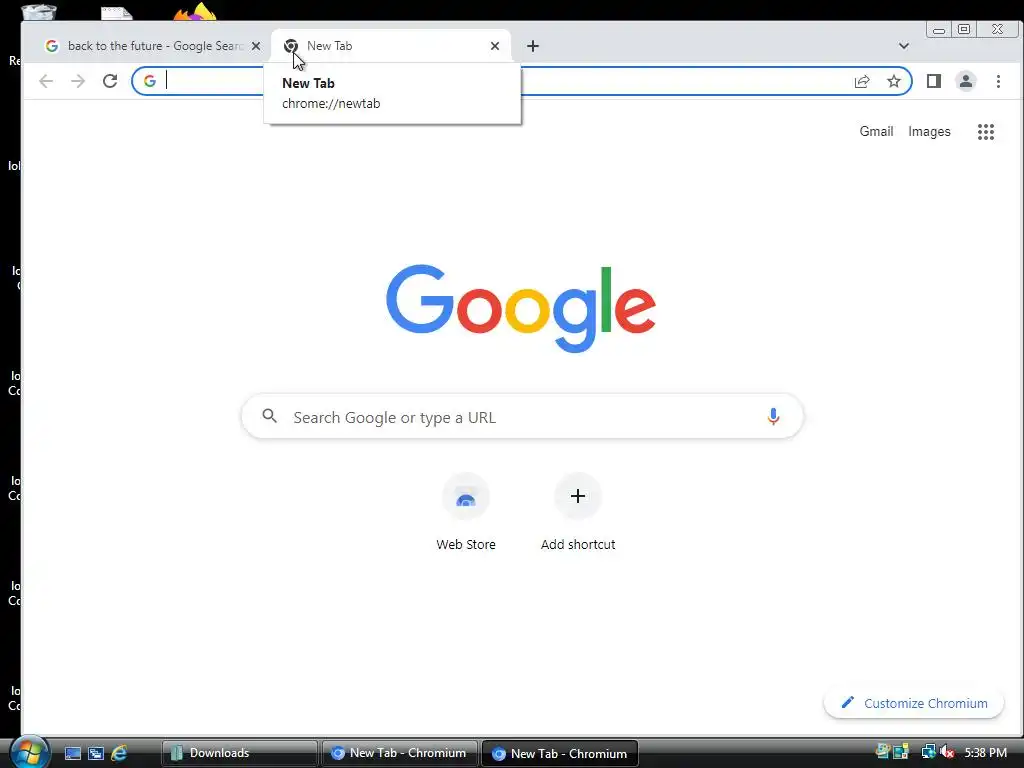Go back using the browser back arrow
Image resolution: width=1024 pixels, height=768 pixels.
pos(46,81)
